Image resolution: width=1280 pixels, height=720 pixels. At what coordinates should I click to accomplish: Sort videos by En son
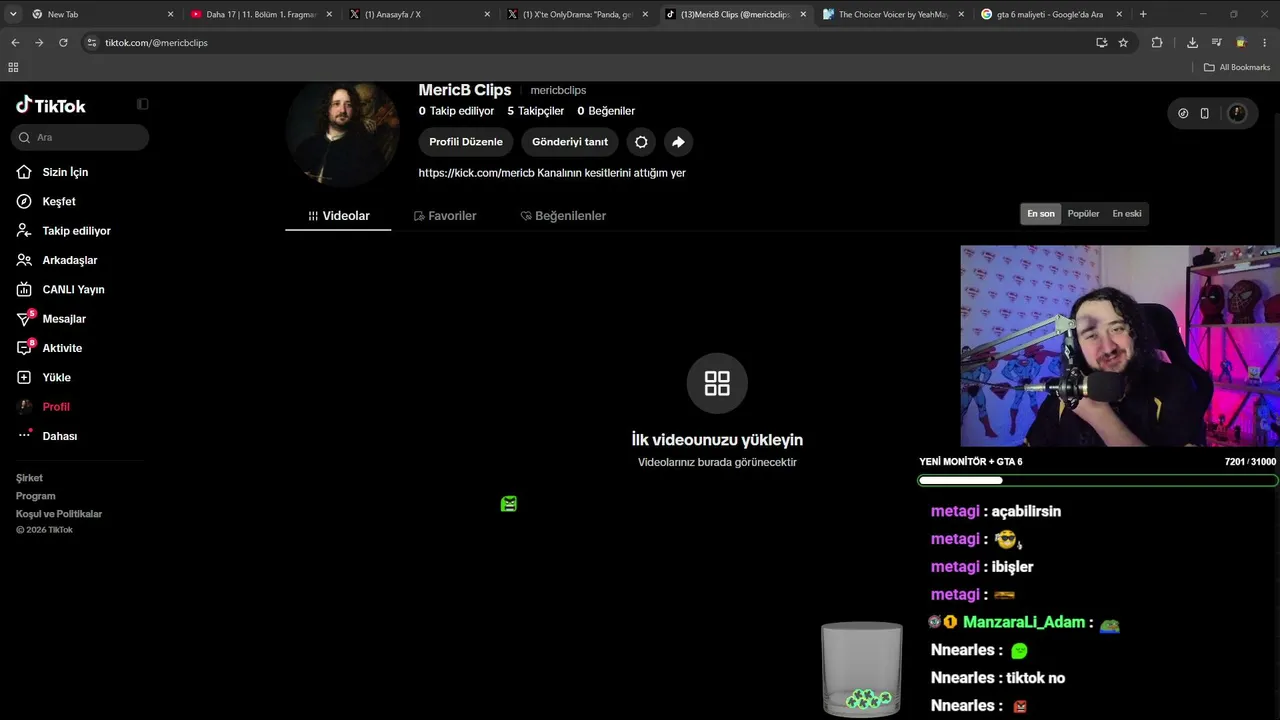click(x=1041, y=213)
